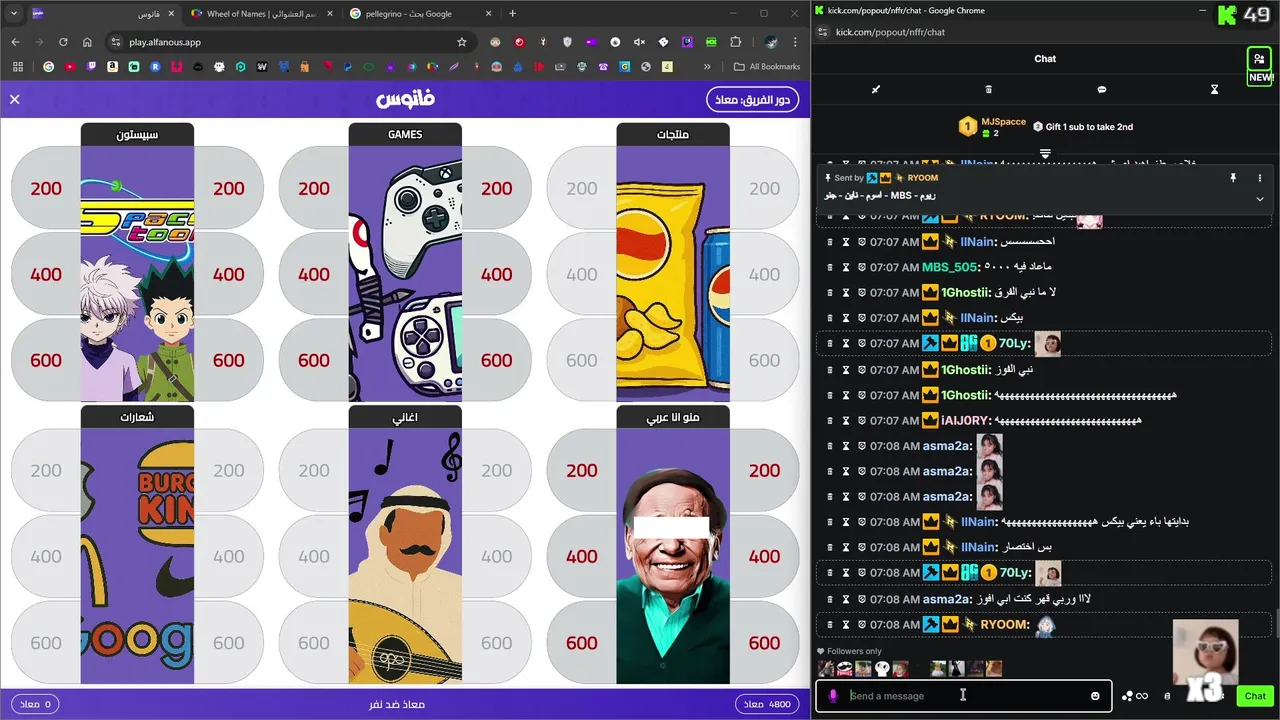Click username MBS_505 in chat
The image size is (1280, 720).
click(949, 267)
